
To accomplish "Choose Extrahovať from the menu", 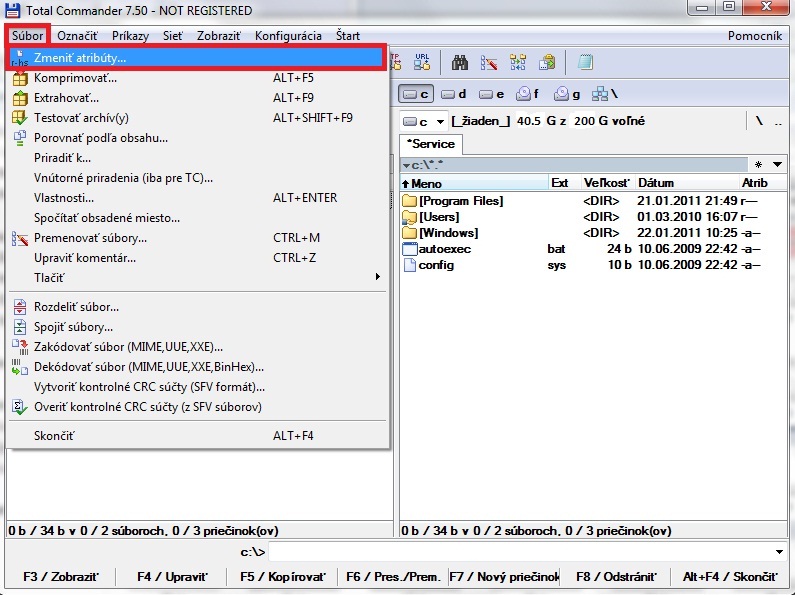I will click(x=197, y=98).
